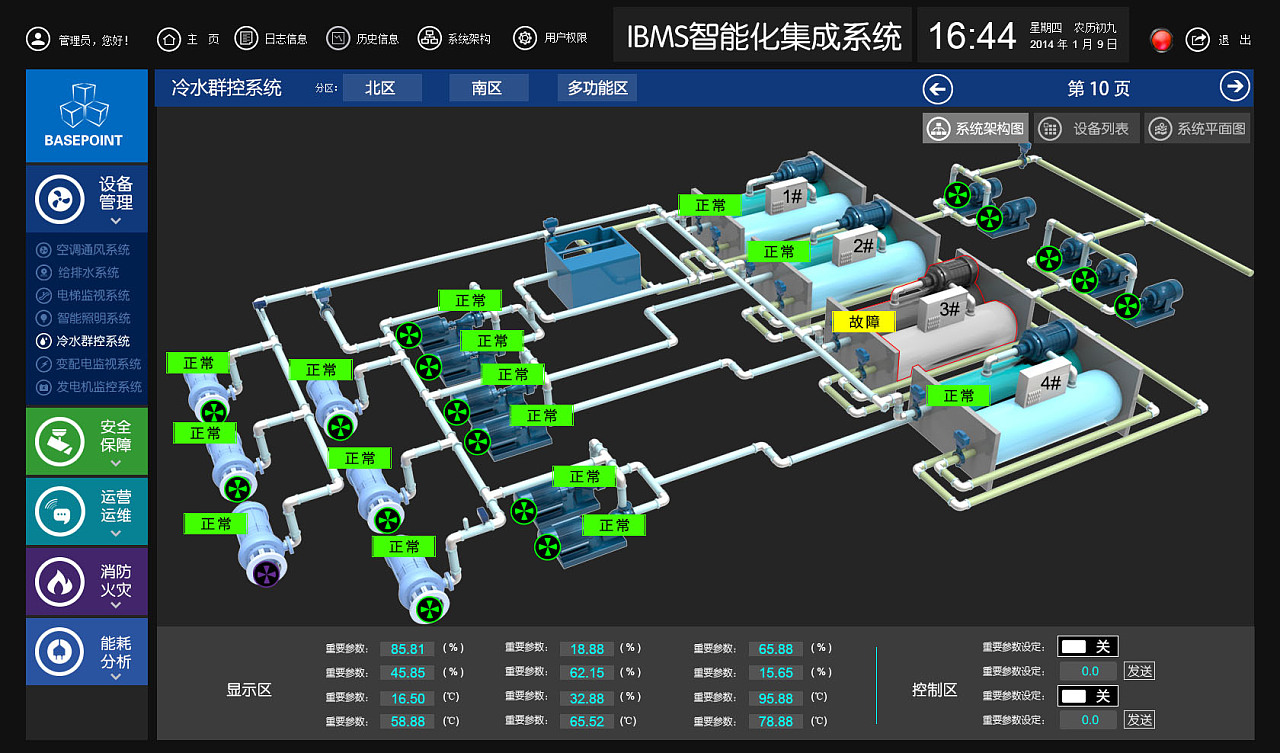Click the 系统架构 icon in the top bar

[x=428, y=38]
